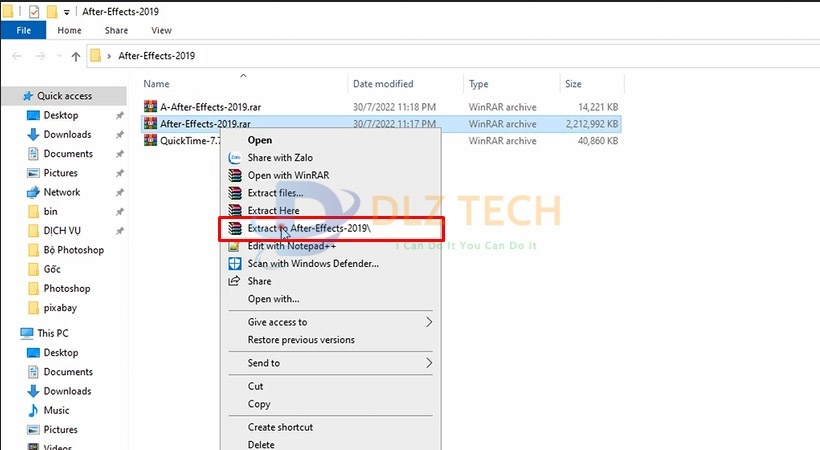Choose Share with Zalo
Image resolution: width=820 pixels, height=450 pixels.
(x=280, y=158)
